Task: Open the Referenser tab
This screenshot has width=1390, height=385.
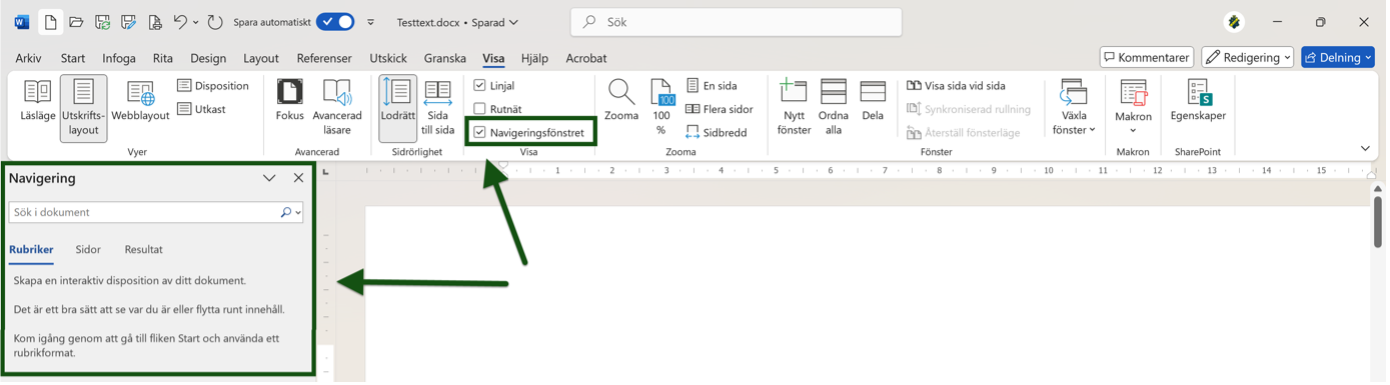Action: [324, 58]
